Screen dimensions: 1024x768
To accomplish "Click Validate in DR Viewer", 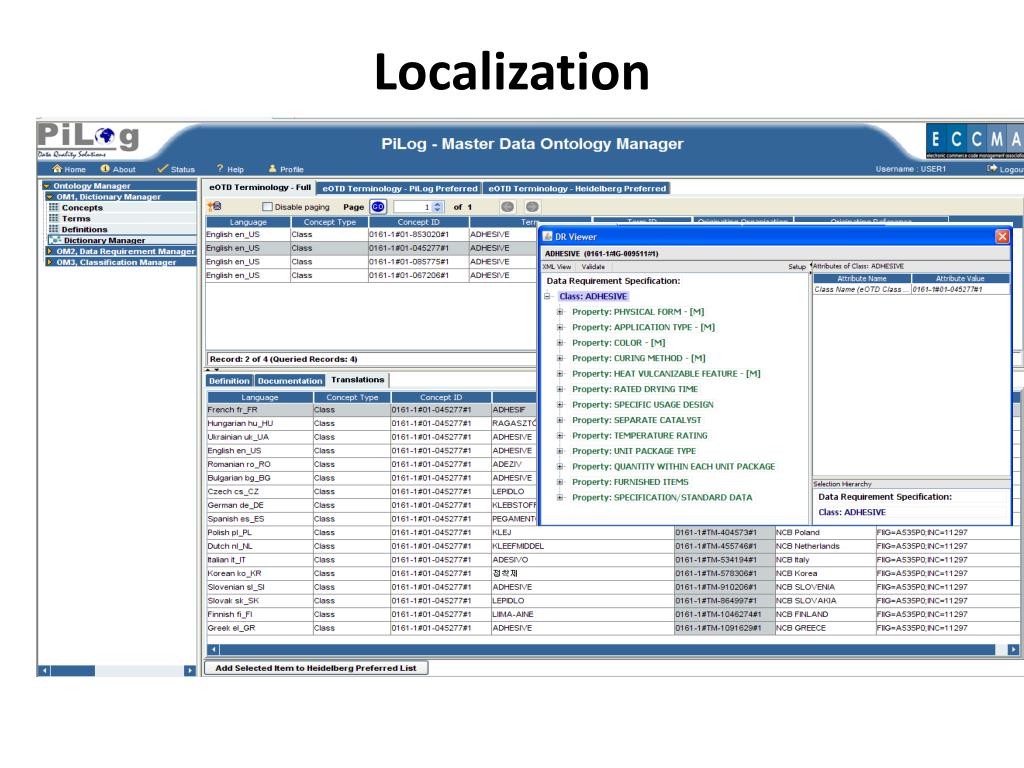I will pos(593,266).
